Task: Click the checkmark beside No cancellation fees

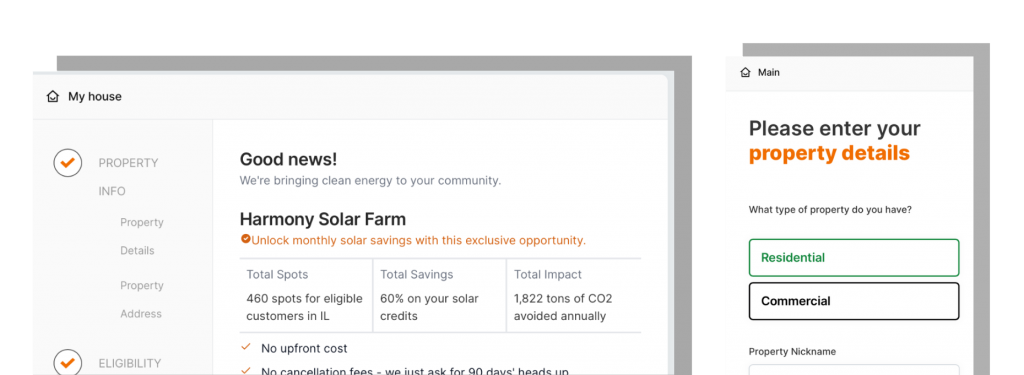Action: pos(246,370)
